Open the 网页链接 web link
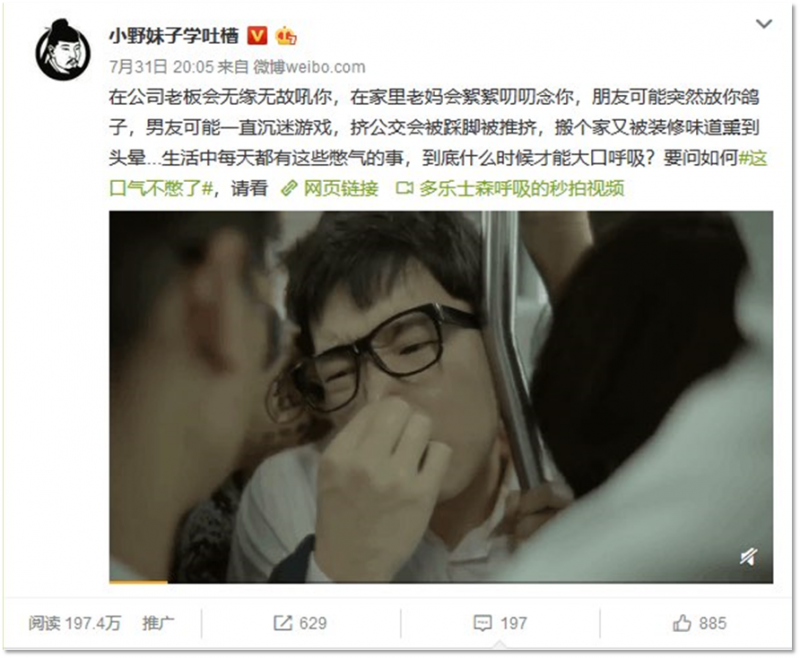 click(x=341, y=189)
